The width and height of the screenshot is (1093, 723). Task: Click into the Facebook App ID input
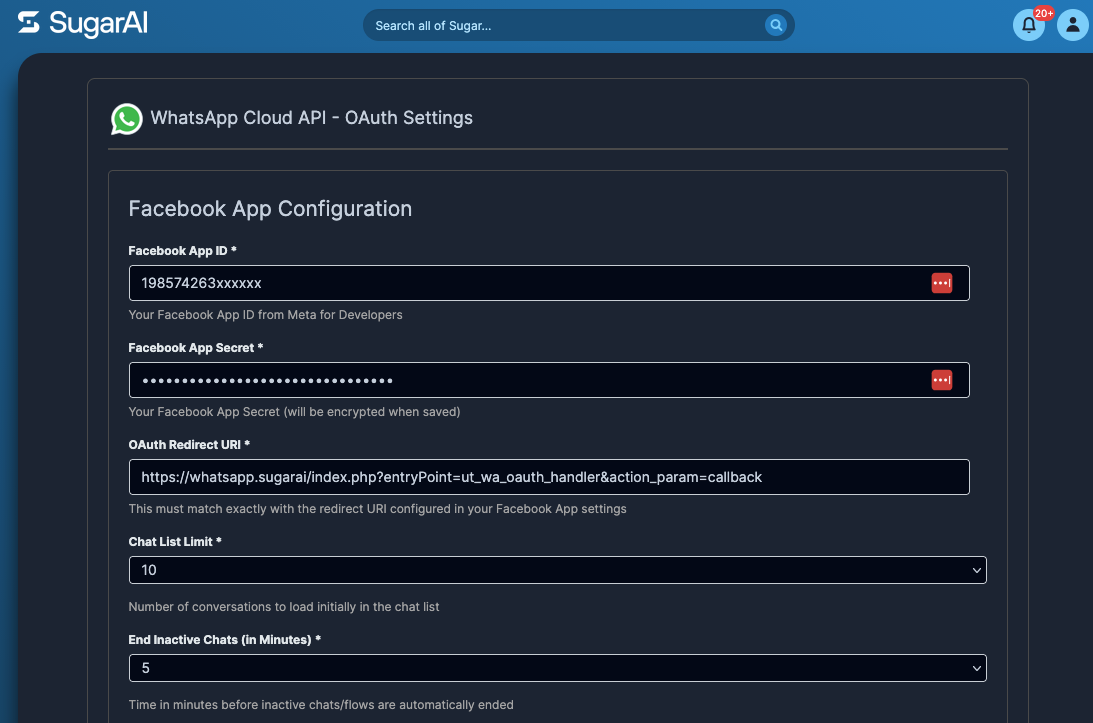click(549, 283)
